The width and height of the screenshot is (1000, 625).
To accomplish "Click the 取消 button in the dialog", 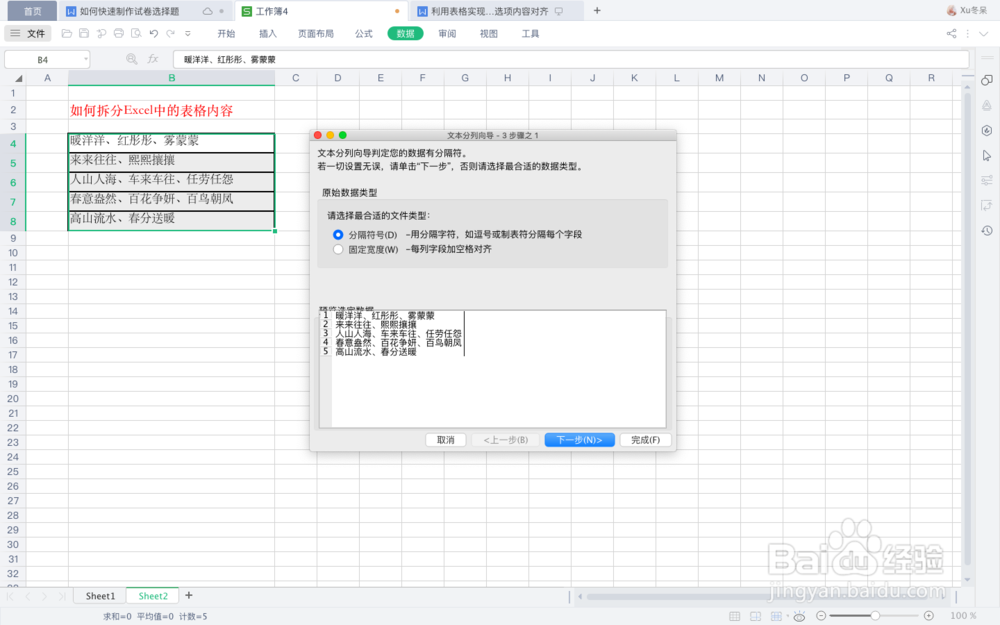I will pos(445,439).
